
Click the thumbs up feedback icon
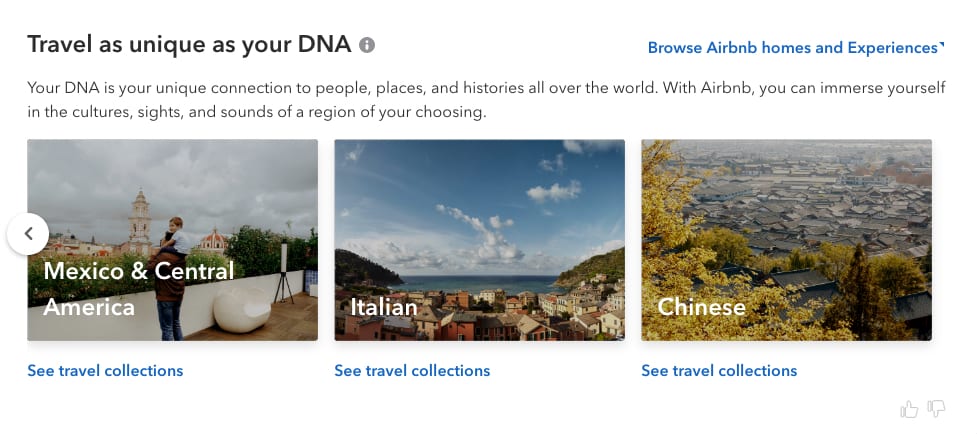pyautogui.click(x=909, y=409)
